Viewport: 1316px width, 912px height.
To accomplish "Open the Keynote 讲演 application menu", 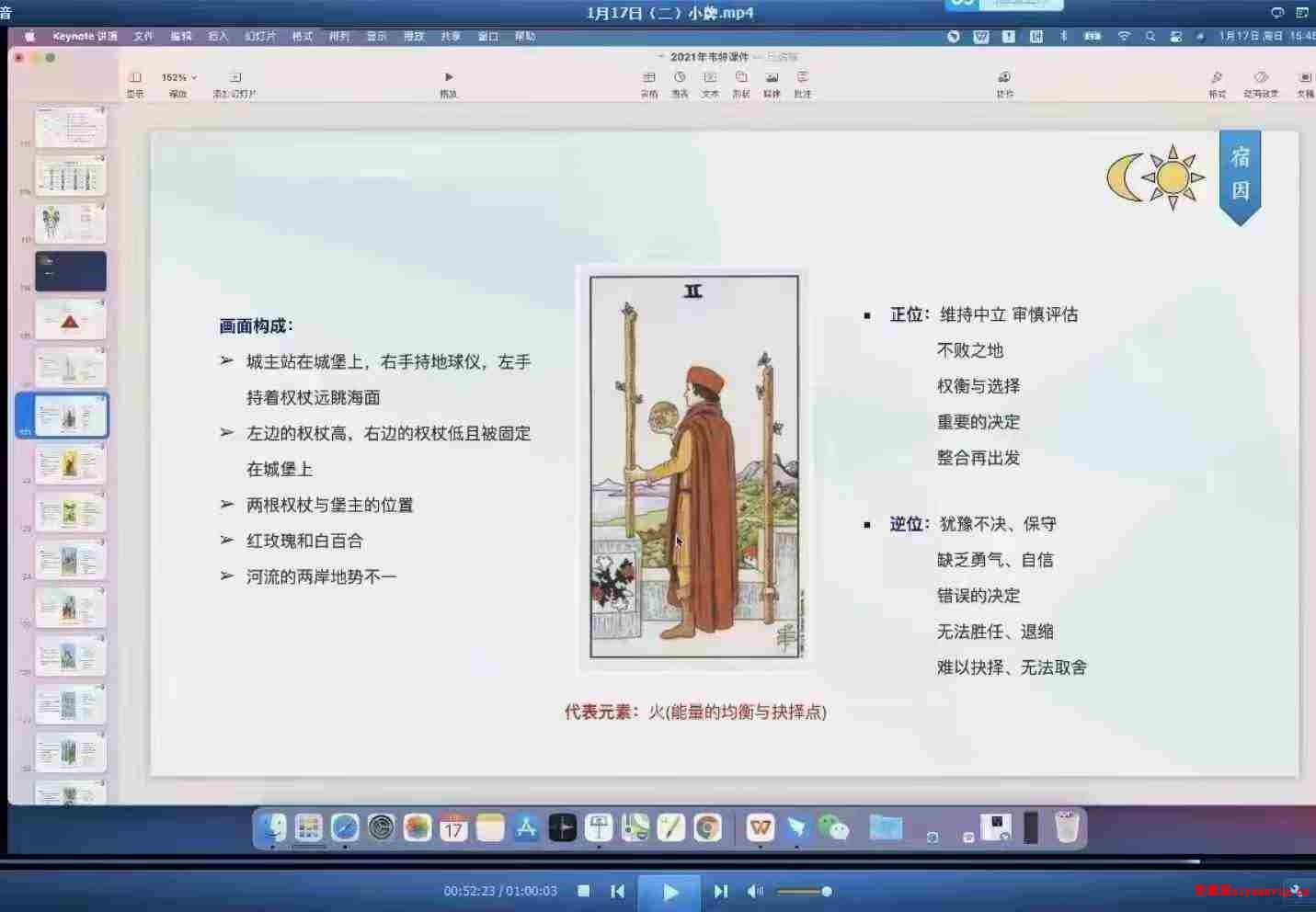I will tap(85, 37).
